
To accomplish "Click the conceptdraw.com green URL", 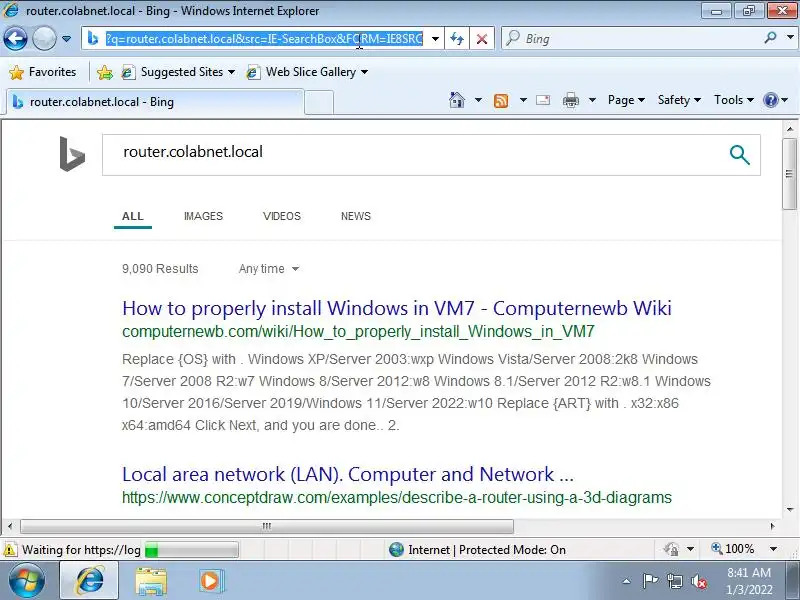I will (x=397, y=497).
